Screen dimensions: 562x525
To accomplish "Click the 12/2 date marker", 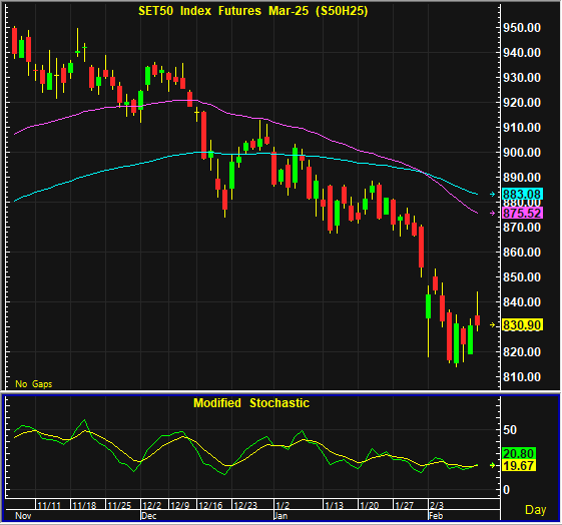I will [x=152, y=505].
